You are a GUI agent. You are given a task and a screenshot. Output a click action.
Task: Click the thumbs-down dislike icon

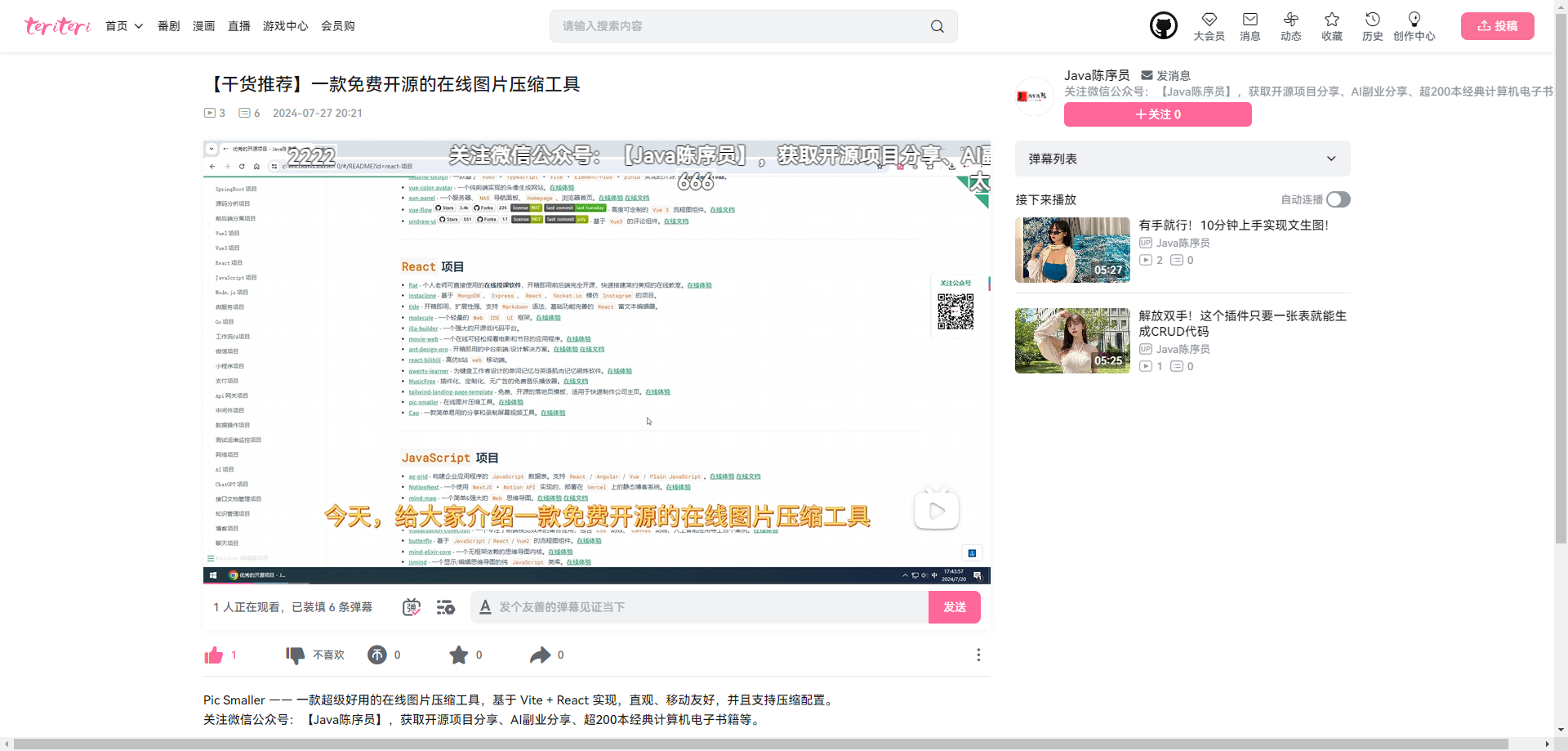tap(295, 655)
